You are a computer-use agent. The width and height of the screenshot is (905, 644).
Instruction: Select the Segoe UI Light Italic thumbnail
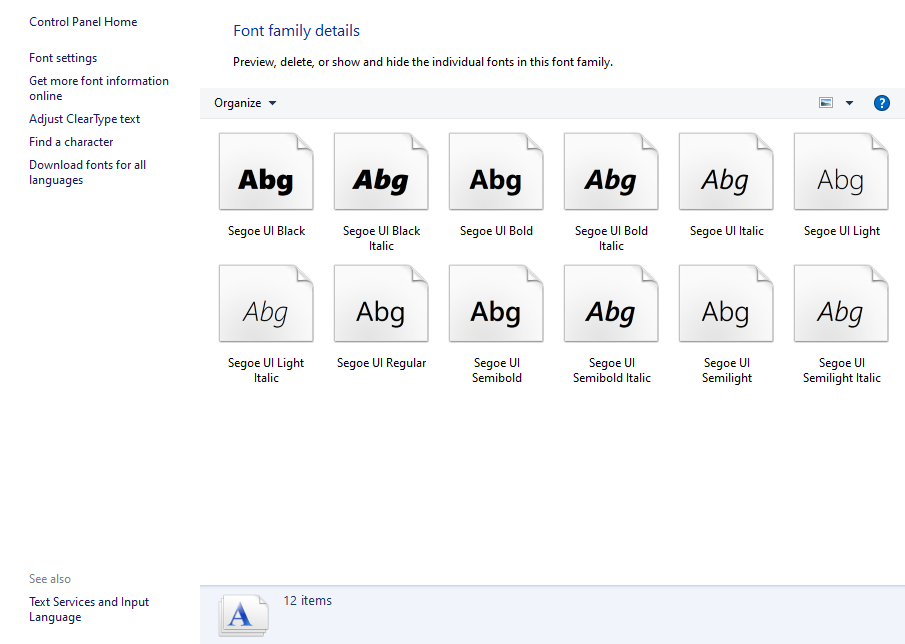pyautogui.click(x=266, y=303)
